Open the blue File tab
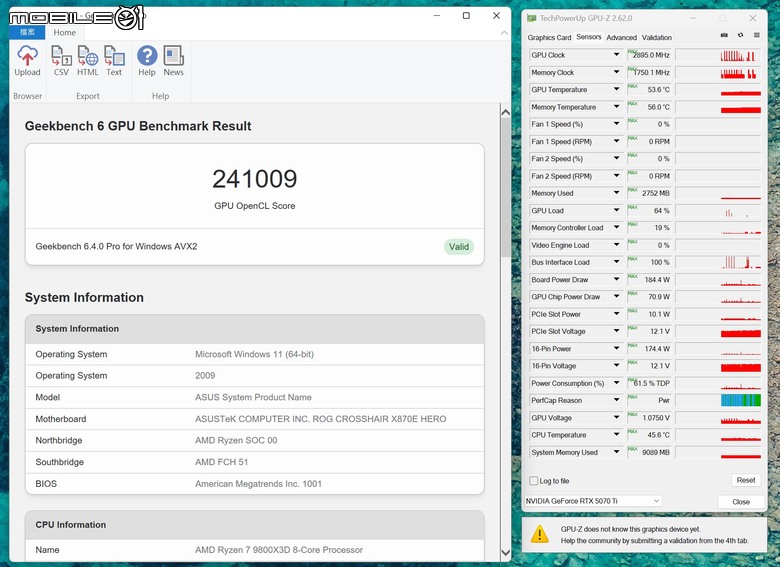780x567 pixels. click(x=27, y=32)
